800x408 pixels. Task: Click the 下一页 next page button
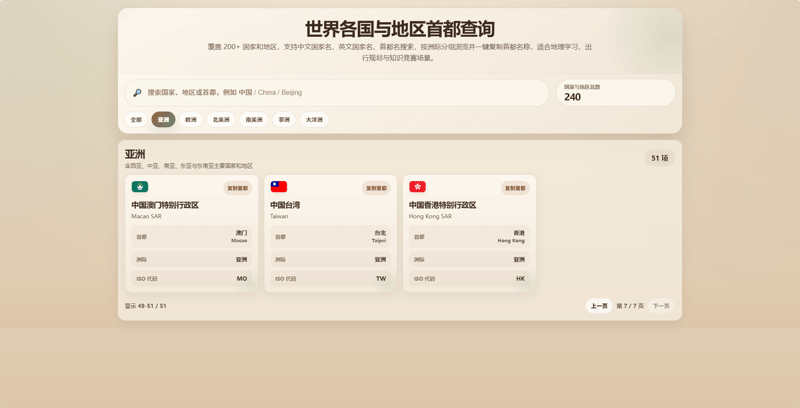[661, 306]
